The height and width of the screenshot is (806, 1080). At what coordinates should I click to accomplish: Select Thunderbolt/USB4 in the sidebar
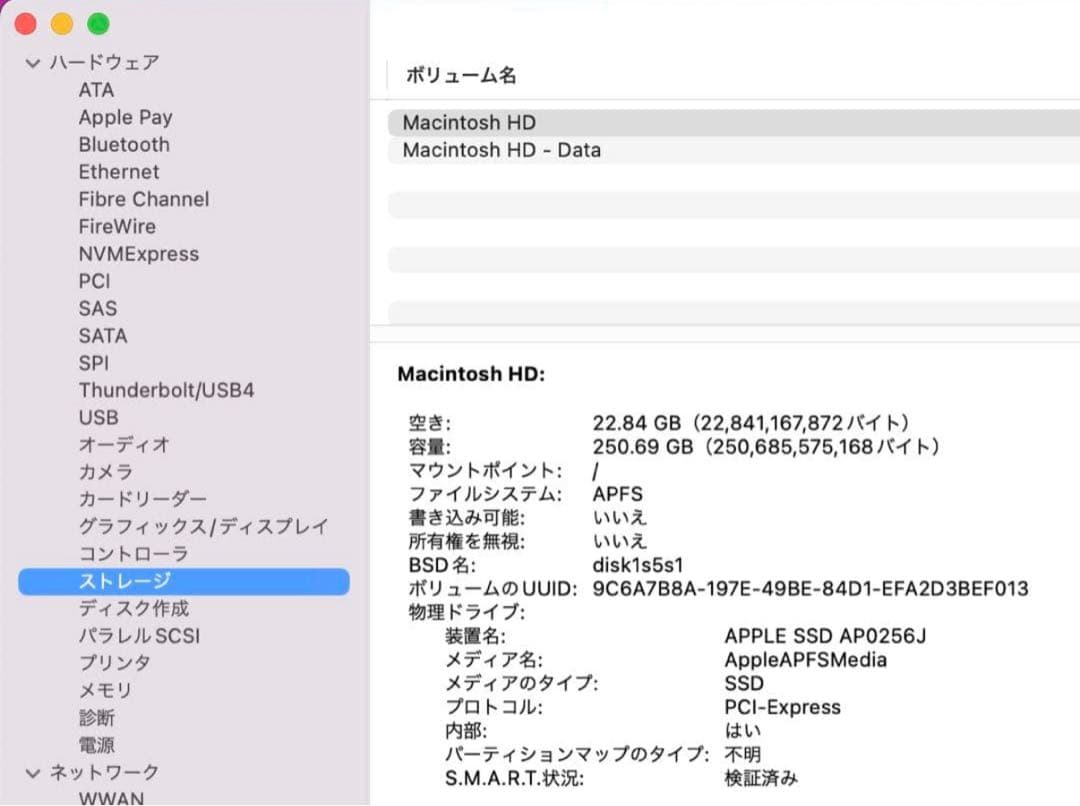[166, 390]
